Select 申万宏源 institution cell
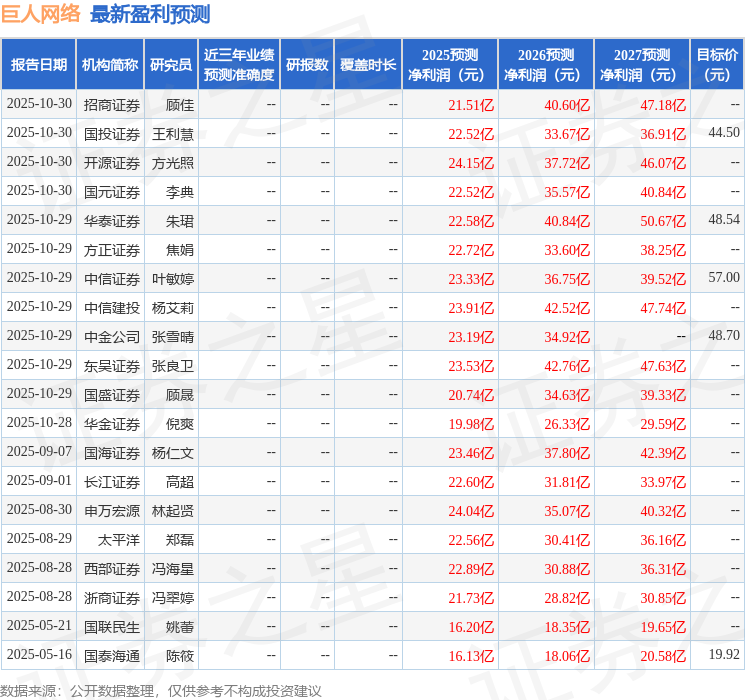The height and width of the screenshot is (700, 745). click(x=112, y=511)
